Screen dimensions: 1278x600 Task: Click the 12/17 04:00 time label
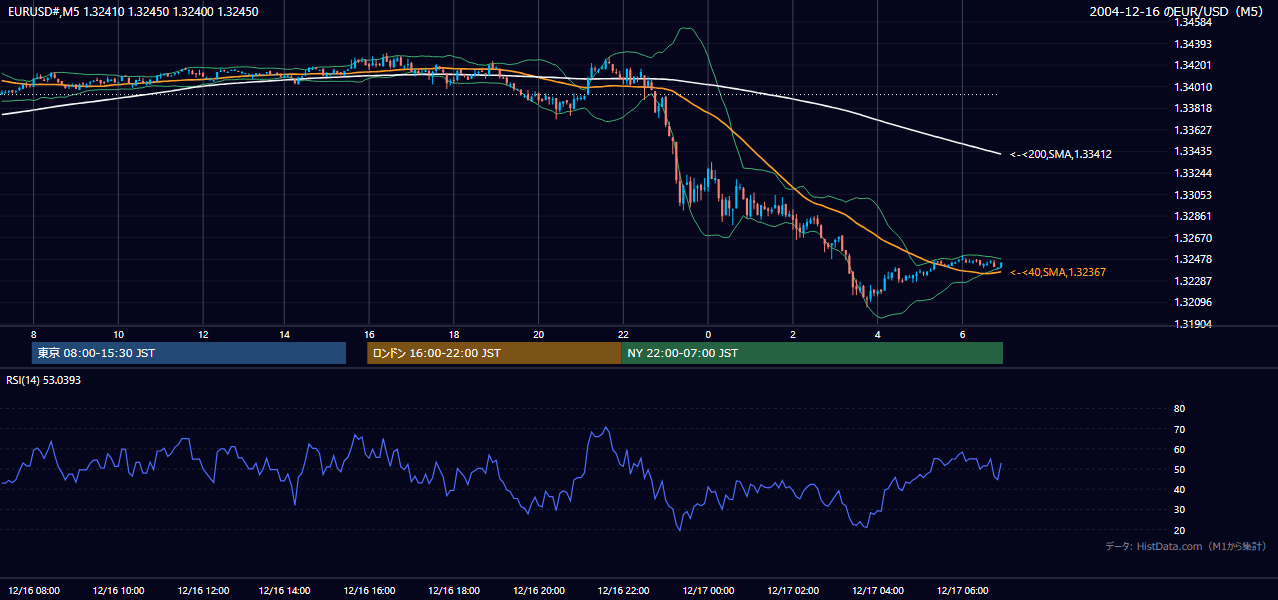[x=877, y=590]
